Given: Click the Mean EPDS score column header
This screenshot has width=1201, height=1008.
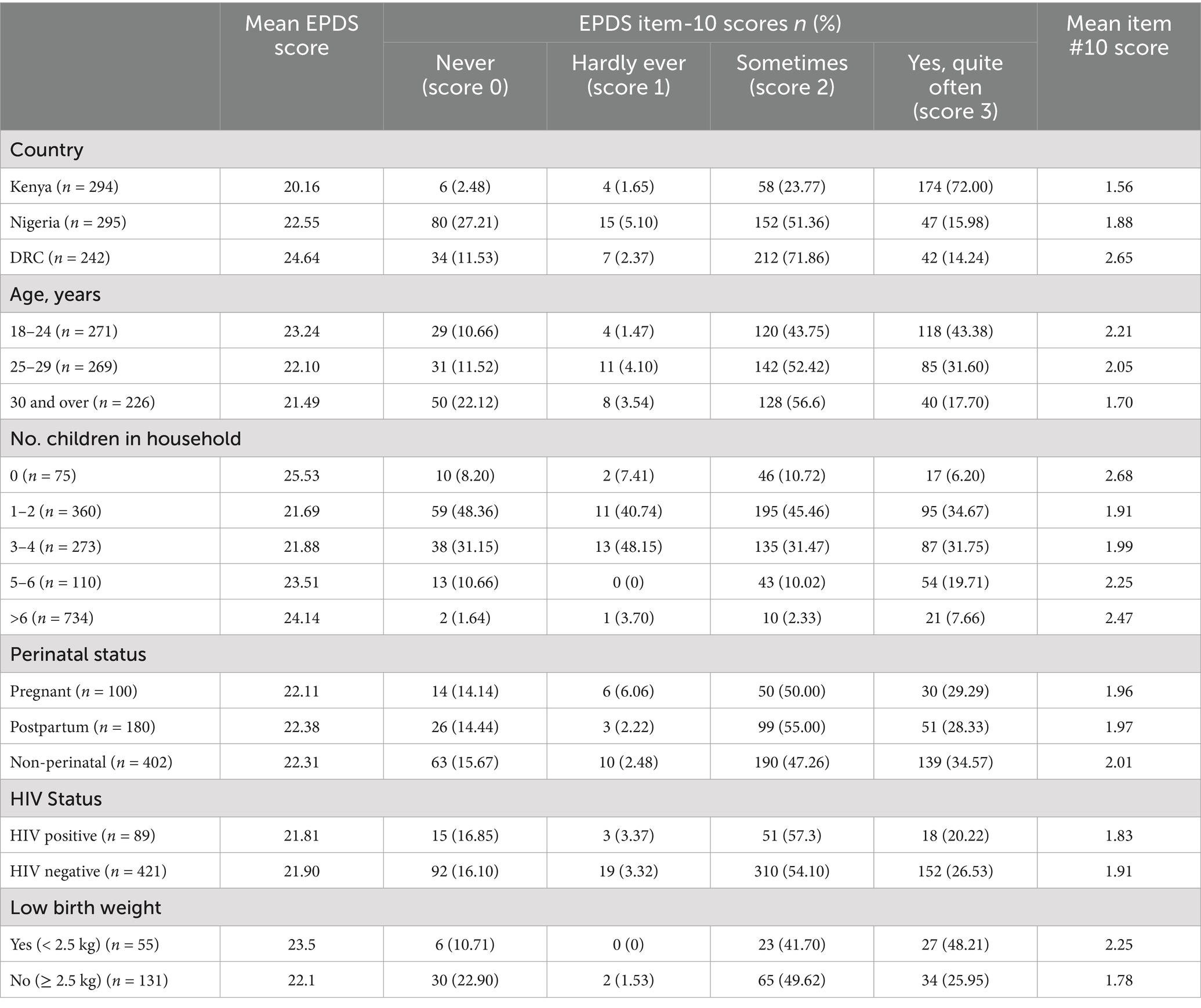Looking at the screenshot, I should click(x=302, y=36).
